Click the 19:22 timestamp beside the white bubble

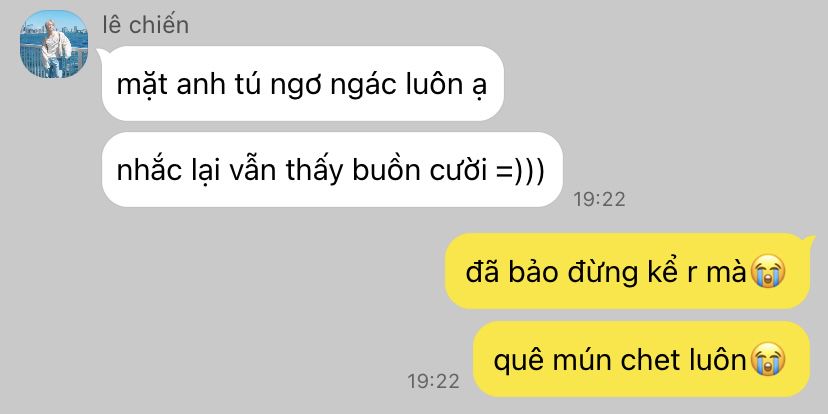[599, 199]
